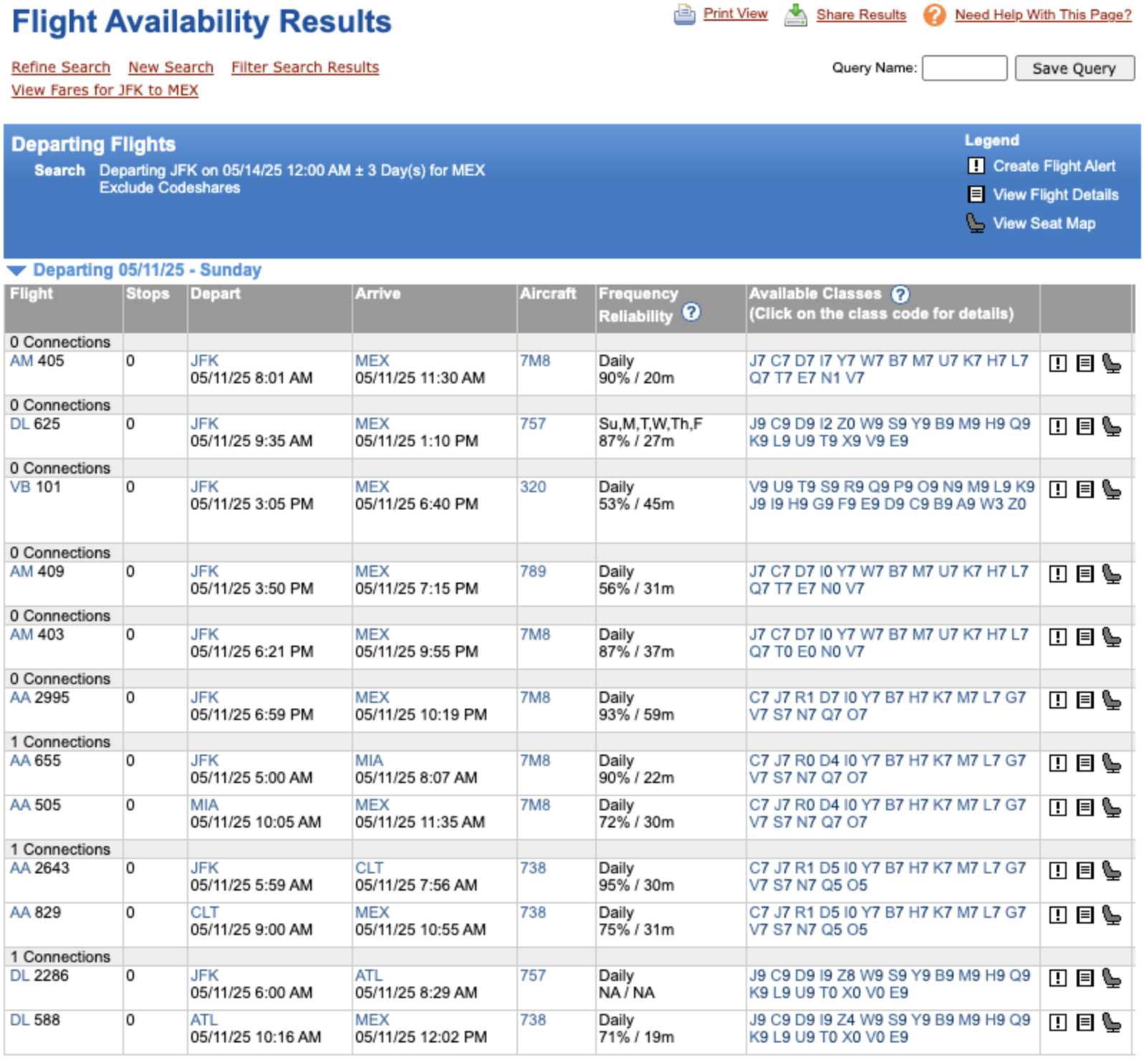Image resolution: width=1144 pixels, height=1064 pixels.
Task: Collapse the Departing 05/11/25 Sunday section
Action: click(x=16, y=270)
